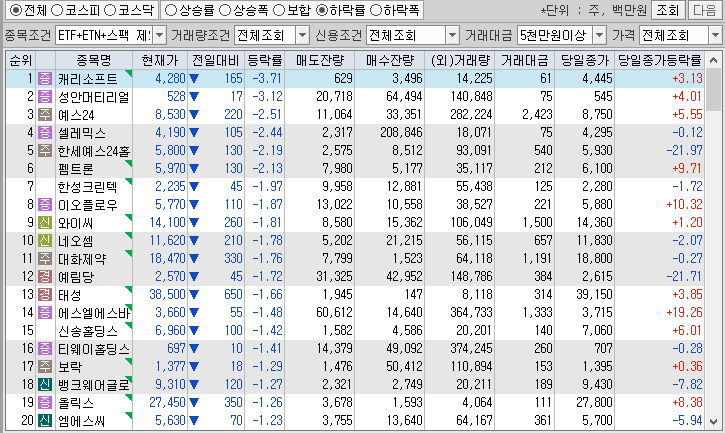Click the down arrow in 태성 row

[194, 295]
